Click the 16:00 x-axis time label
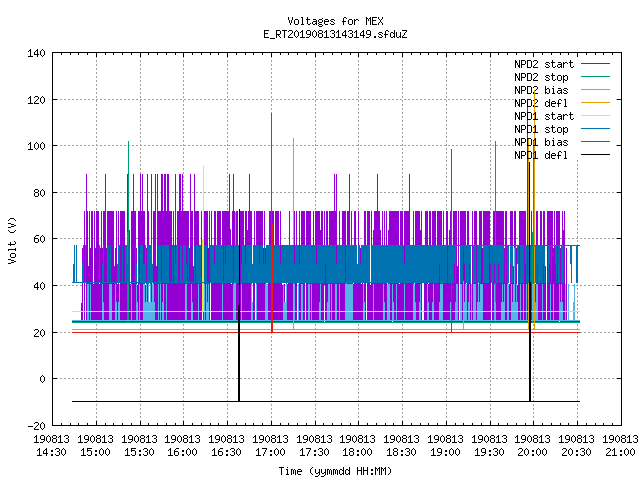 [x=182, y=453]
